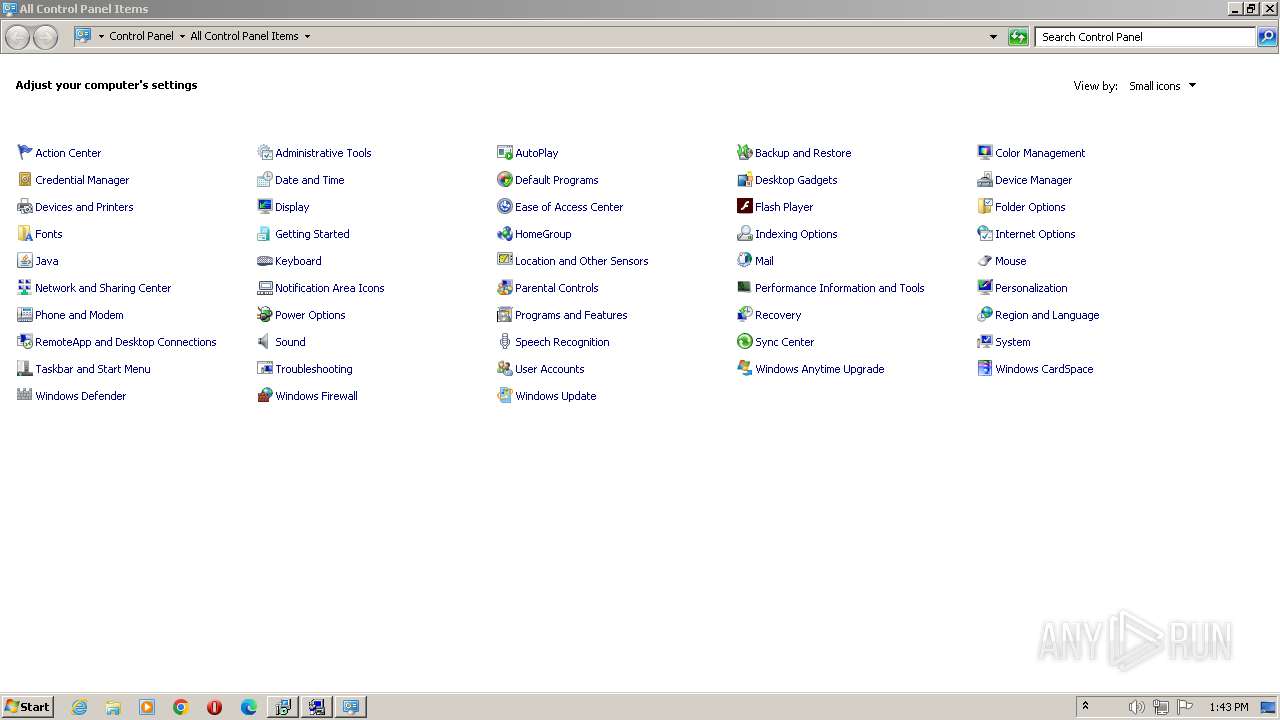The image size is (1280, 720).
Task: Open the volume speaker tray icon
Action: 1136,707
